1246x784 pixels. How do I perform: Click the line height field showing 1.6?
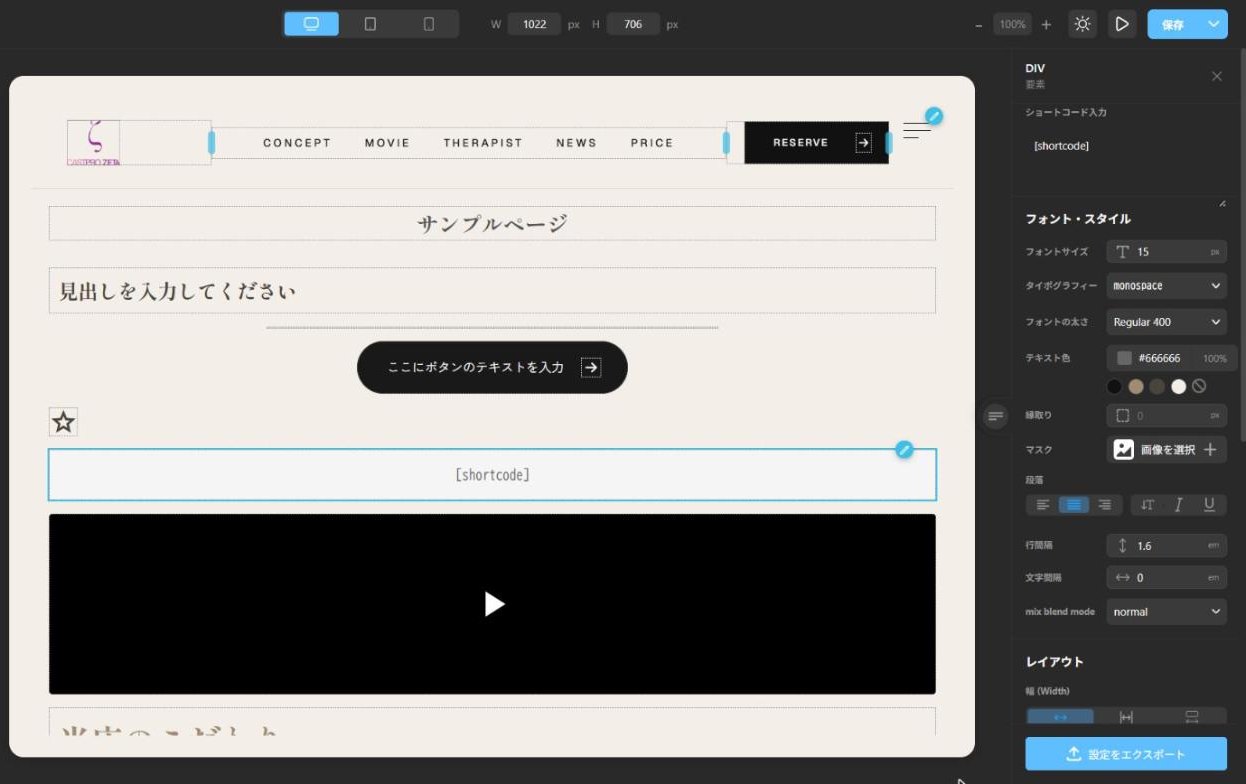point(1166,546)
